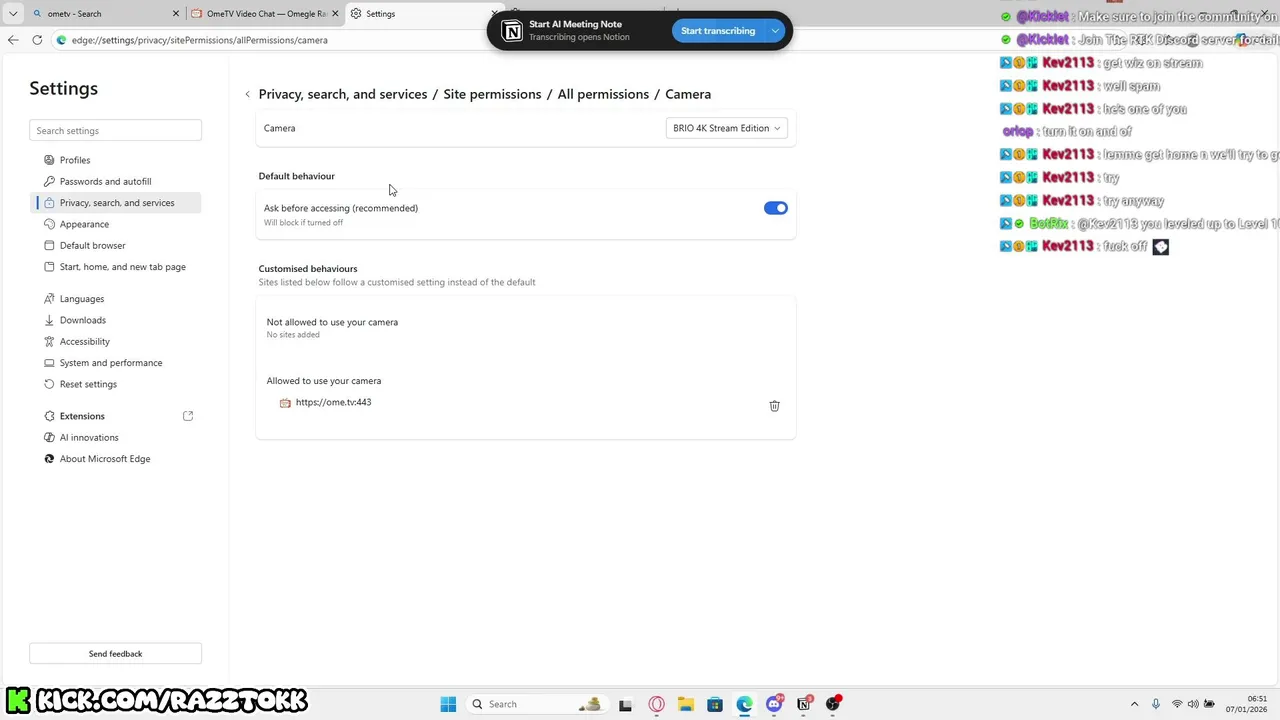Image resolution: width=1280 pixels, height=720 pixels.
Task: Click the ome.tv site favicon
Action: pyautogui.click(x=285, y=403)
